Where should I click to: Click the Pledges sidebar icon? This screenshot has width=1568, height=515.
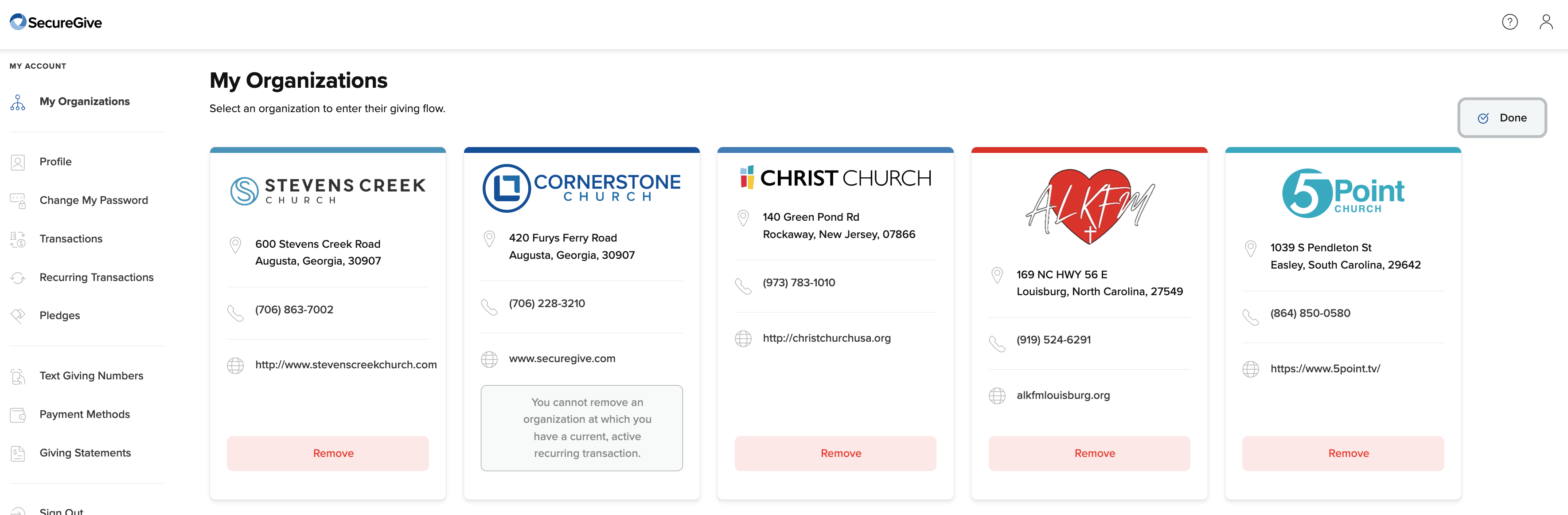tap(18, 315)
